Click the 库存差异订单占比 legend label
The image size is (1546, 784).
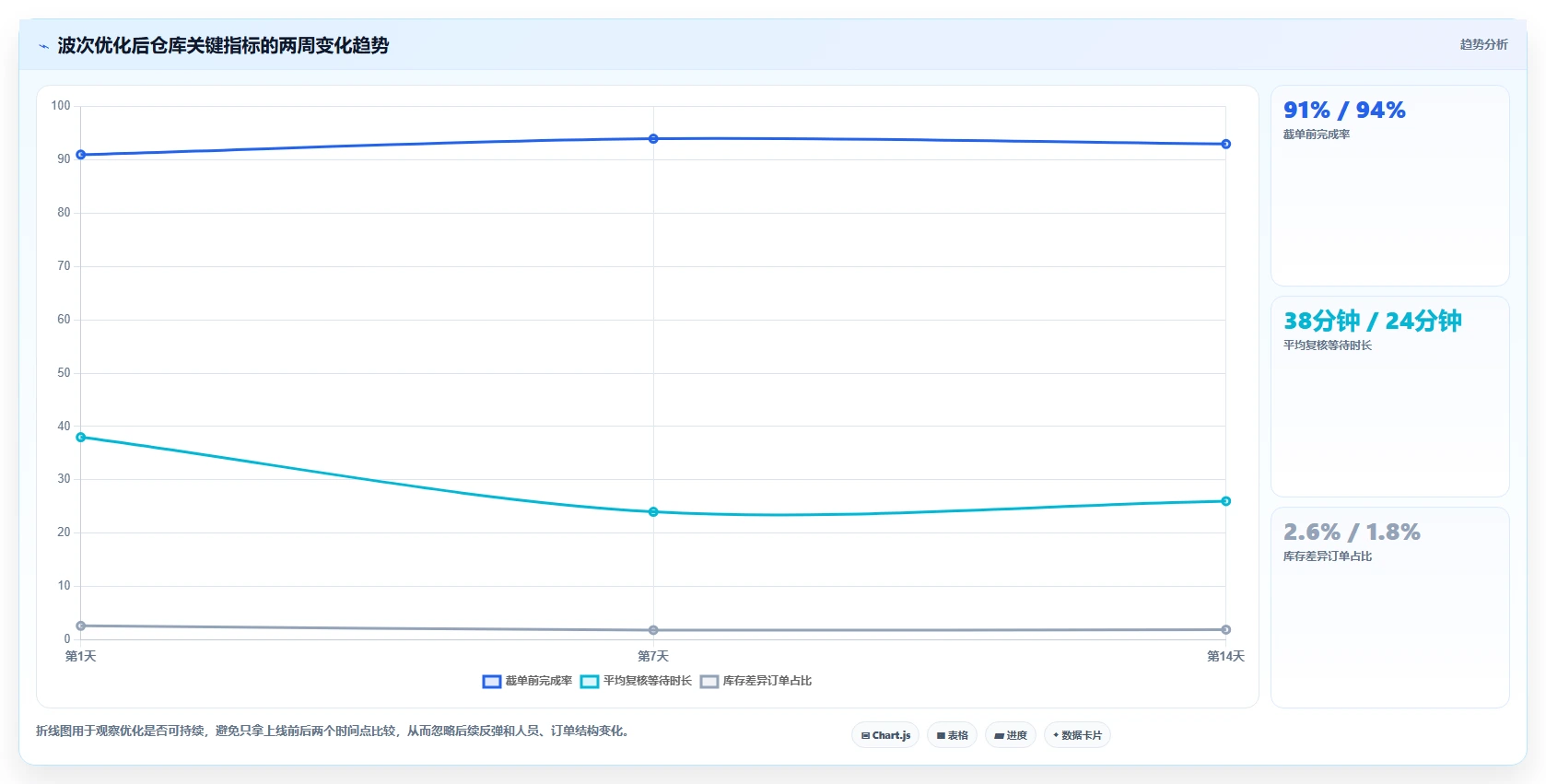click(x=767, y=681)
